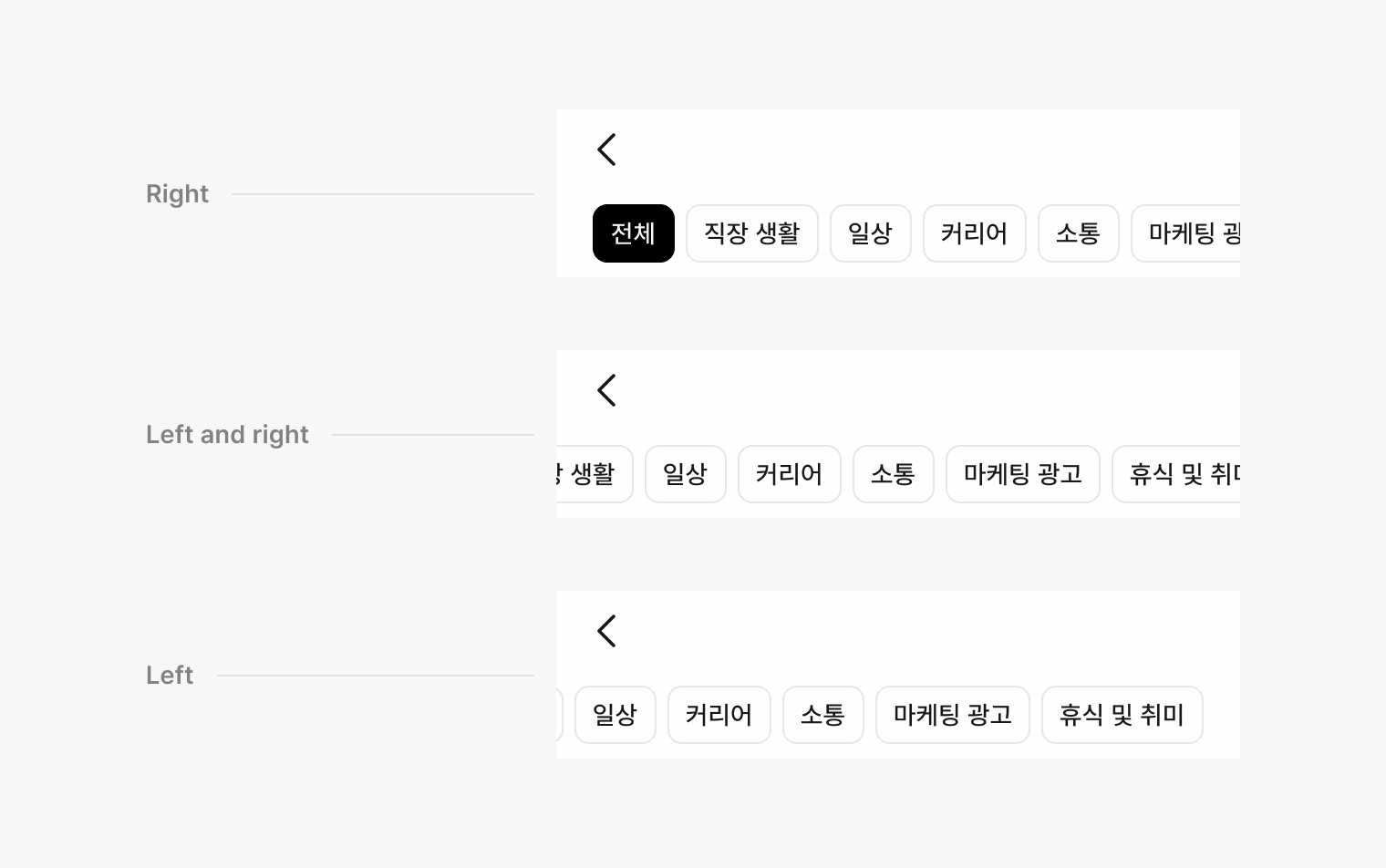Select 소통 chip in the Left example row
The width and height of the screenshot is (1386, 868).
(822, 715)
